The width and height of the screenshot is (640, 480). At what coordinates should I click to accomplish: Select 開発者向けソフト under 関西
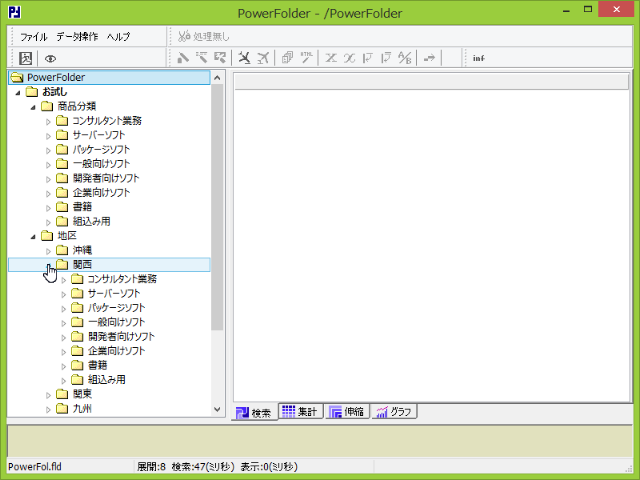(121, 336)
